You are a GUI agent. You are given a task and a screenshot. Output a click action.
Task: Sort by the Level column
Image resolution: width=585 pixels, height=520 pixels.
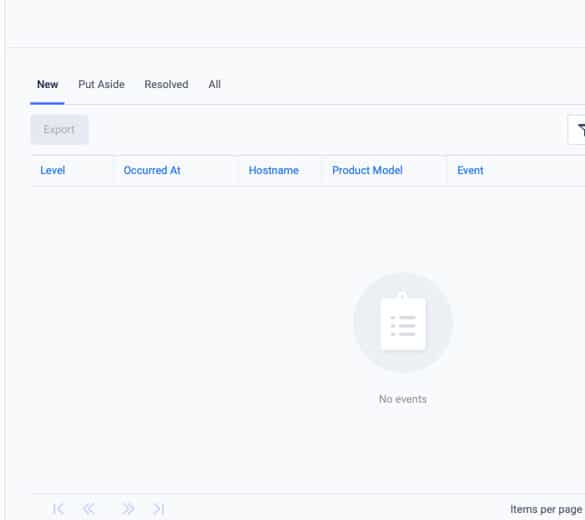[53, 170]
